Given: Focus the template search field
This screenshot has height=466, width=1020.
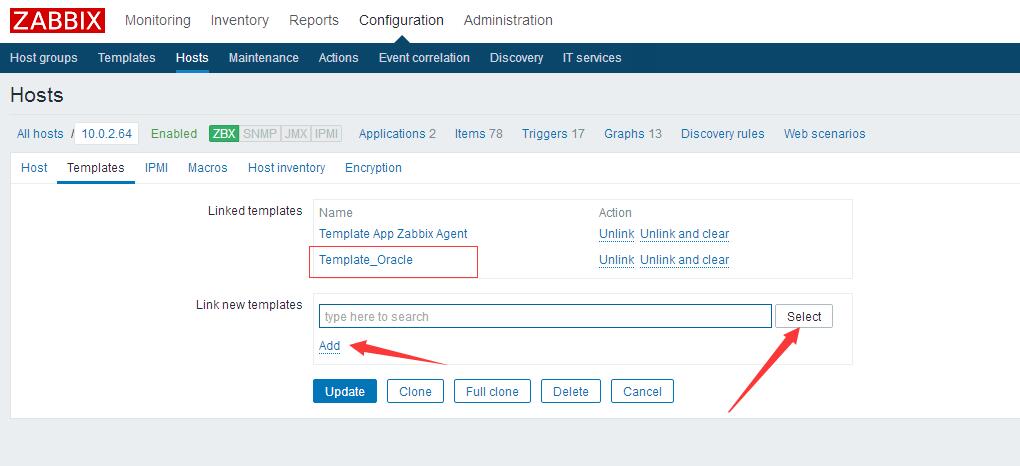Looking at the screenshot, I should (545, 316).
